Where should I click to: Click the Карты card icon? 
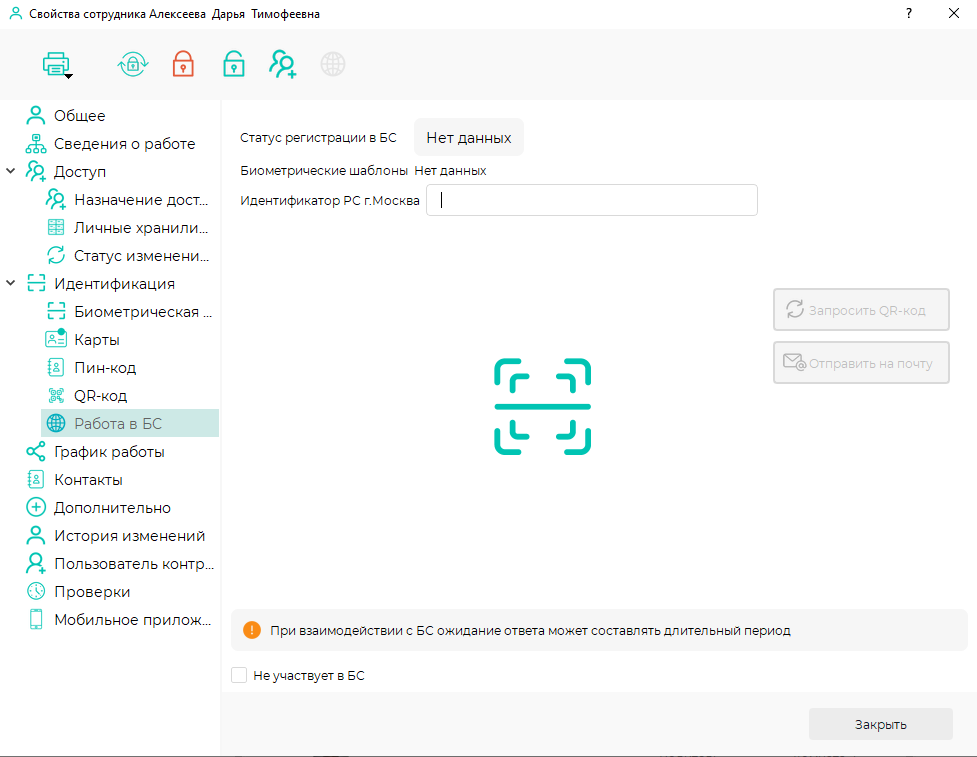(56, 338)
